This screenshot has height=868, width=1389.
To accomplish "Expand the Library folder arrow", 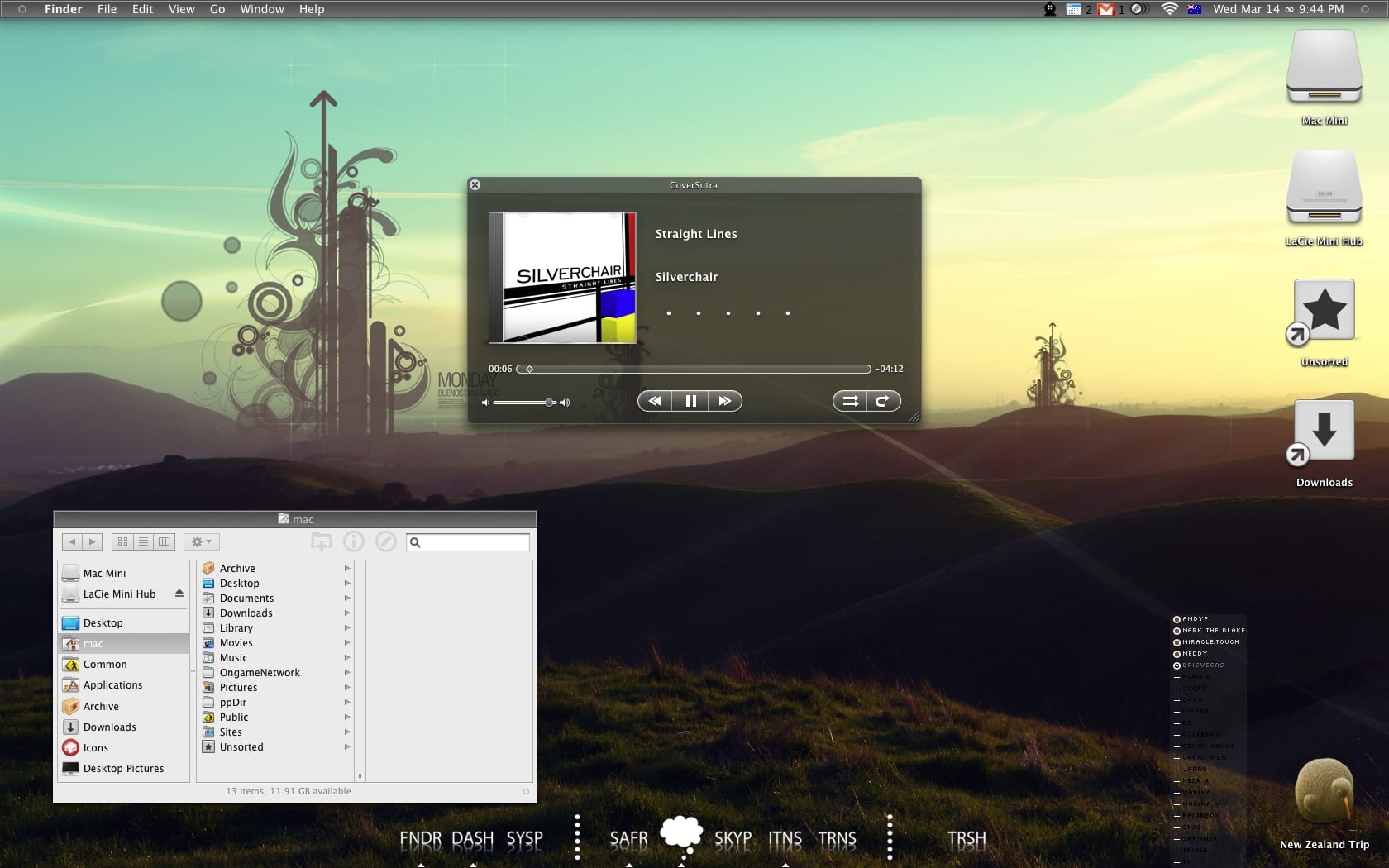I will click(x=347, y=628).
